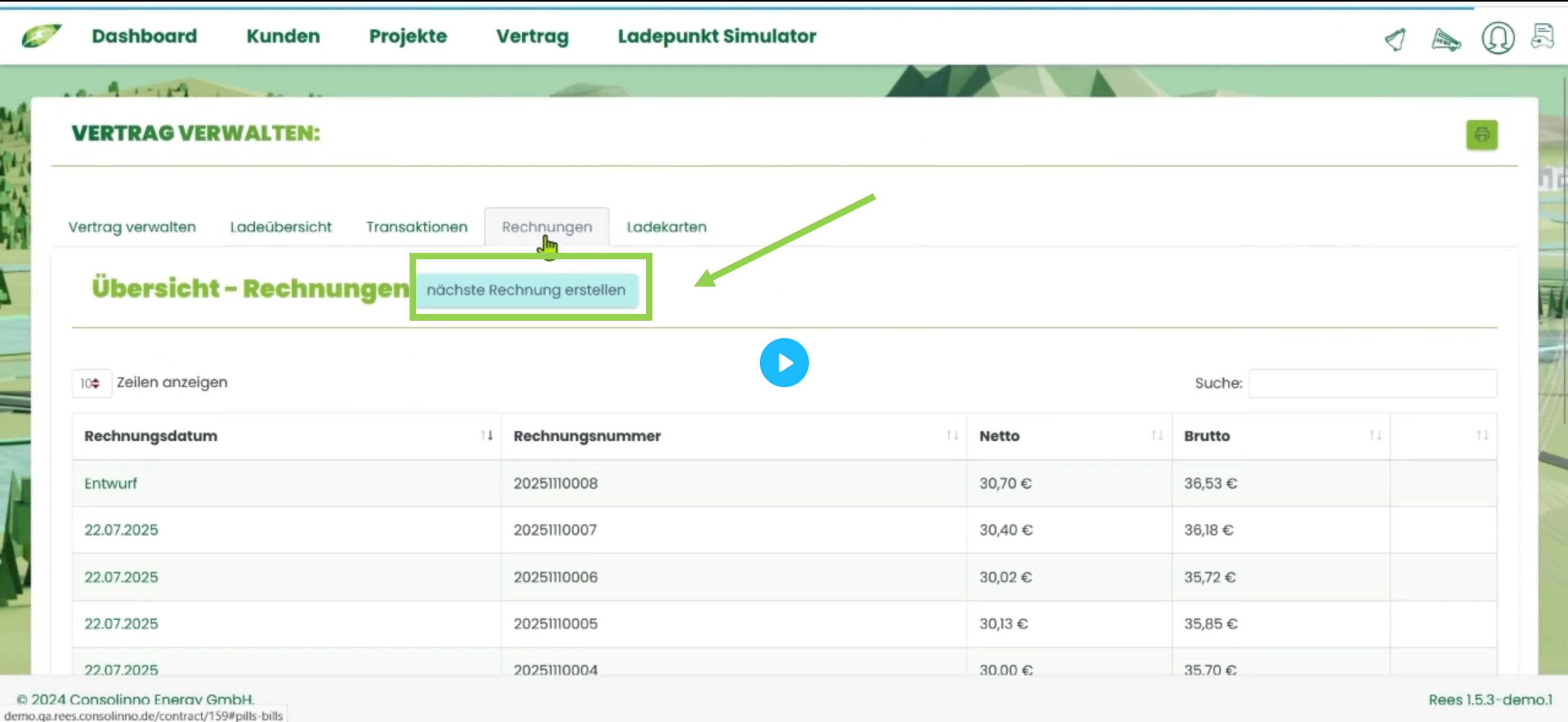Click the Consolinno Energy GmbH copyright text
The width and height of the screenshot is (1568, 722).
coord(136,700)
